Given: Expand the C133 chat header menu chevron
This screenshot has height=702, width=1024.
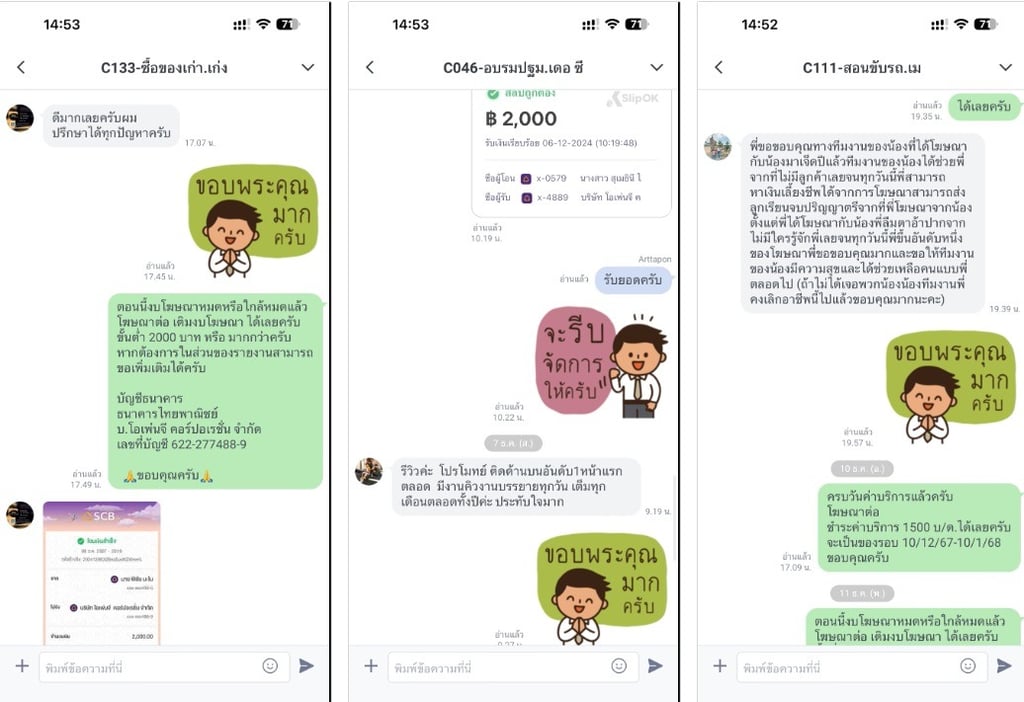Looking at the screenshot, I should tap(308, 67).
